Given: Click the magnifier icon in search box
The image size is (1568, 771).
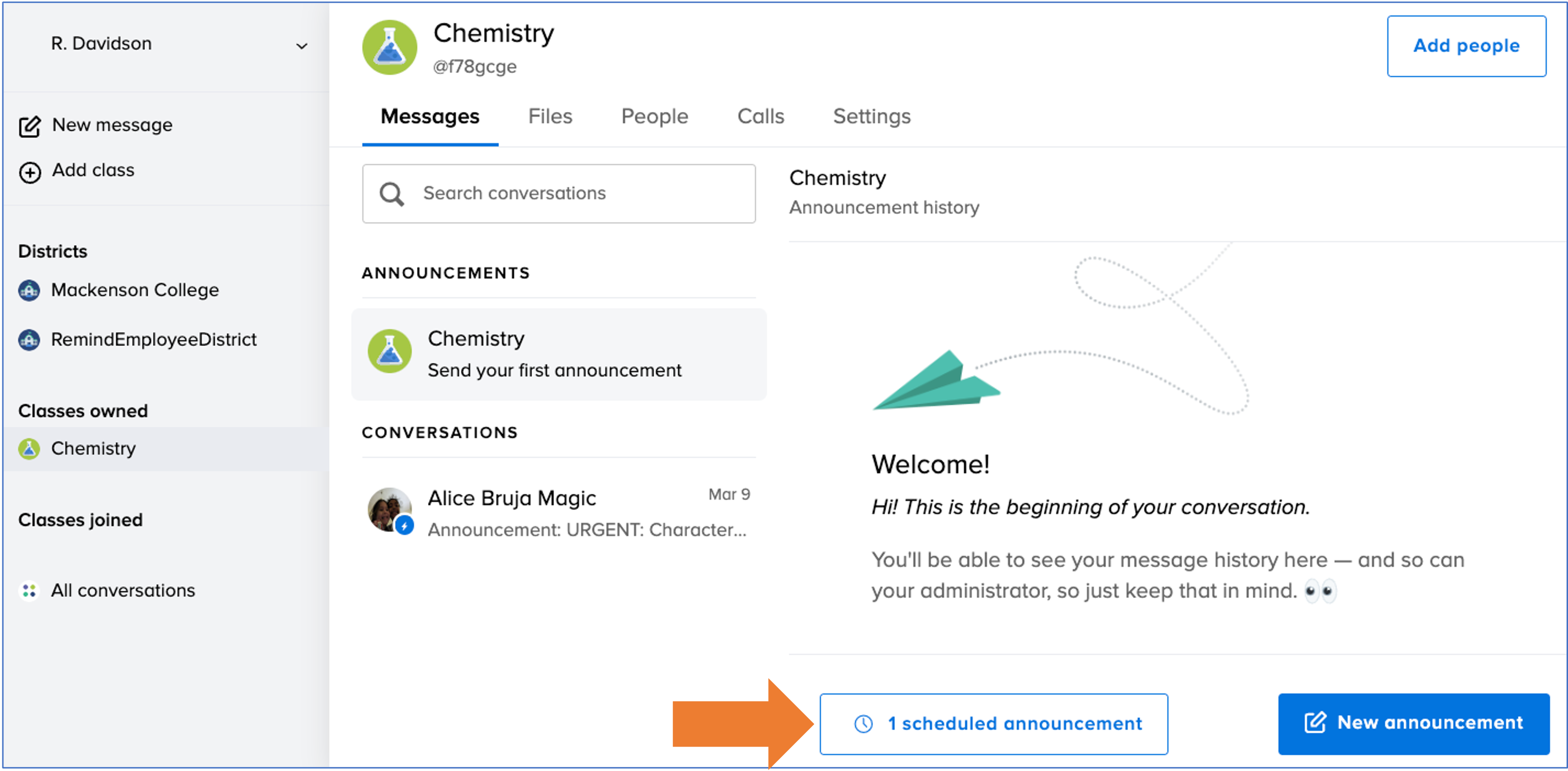Looking at the screenshot, I should coord(391,194).
